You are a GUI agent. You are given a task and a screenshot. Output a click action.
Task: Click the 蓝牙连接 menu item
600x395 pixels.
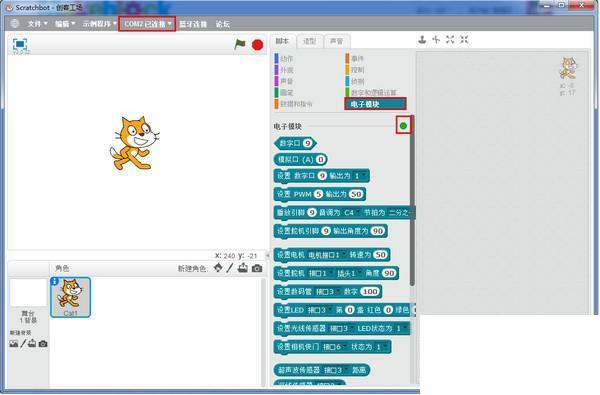(x=193, y=24)
